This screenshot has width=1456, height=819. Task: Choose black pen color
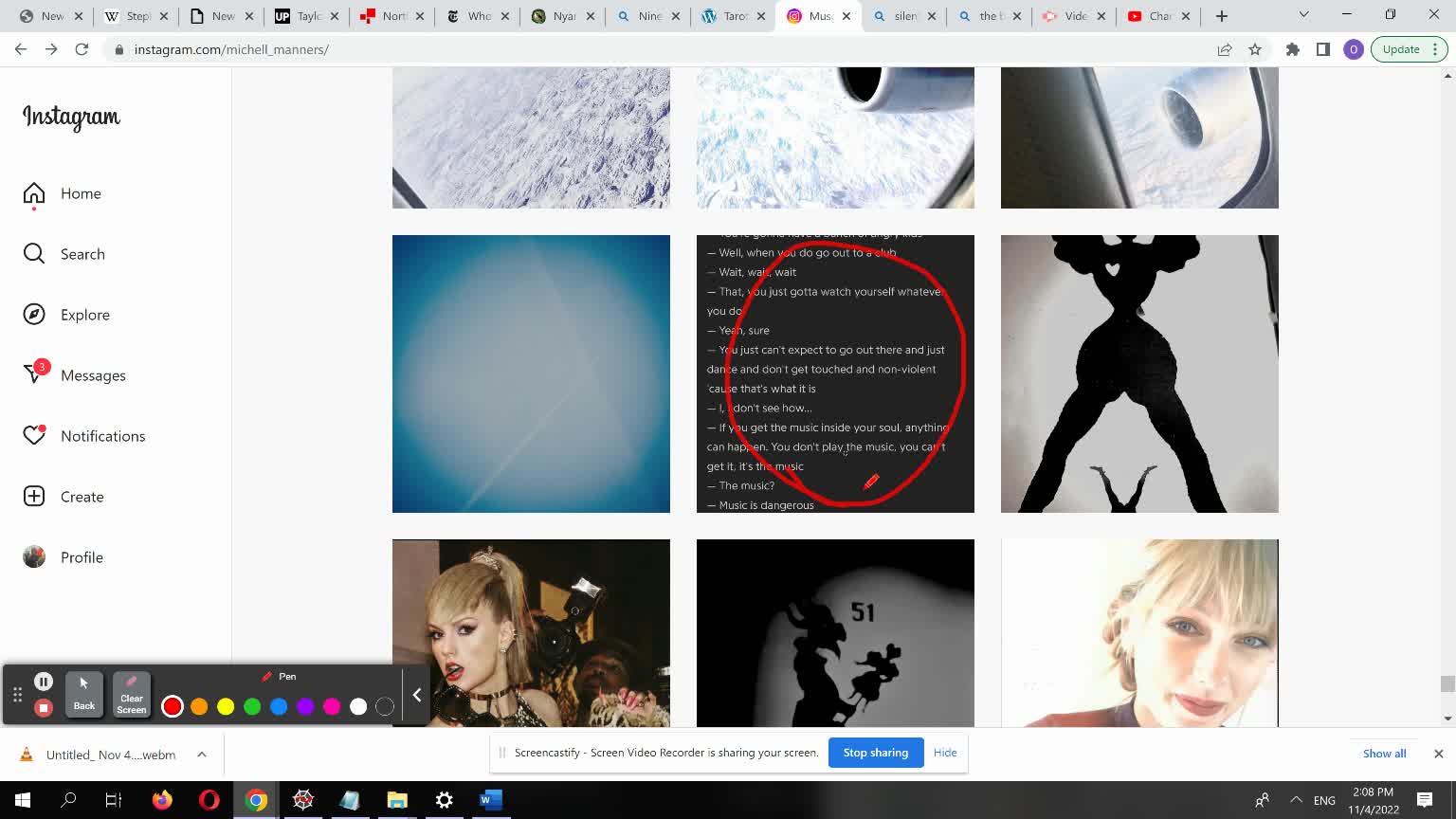385,706
